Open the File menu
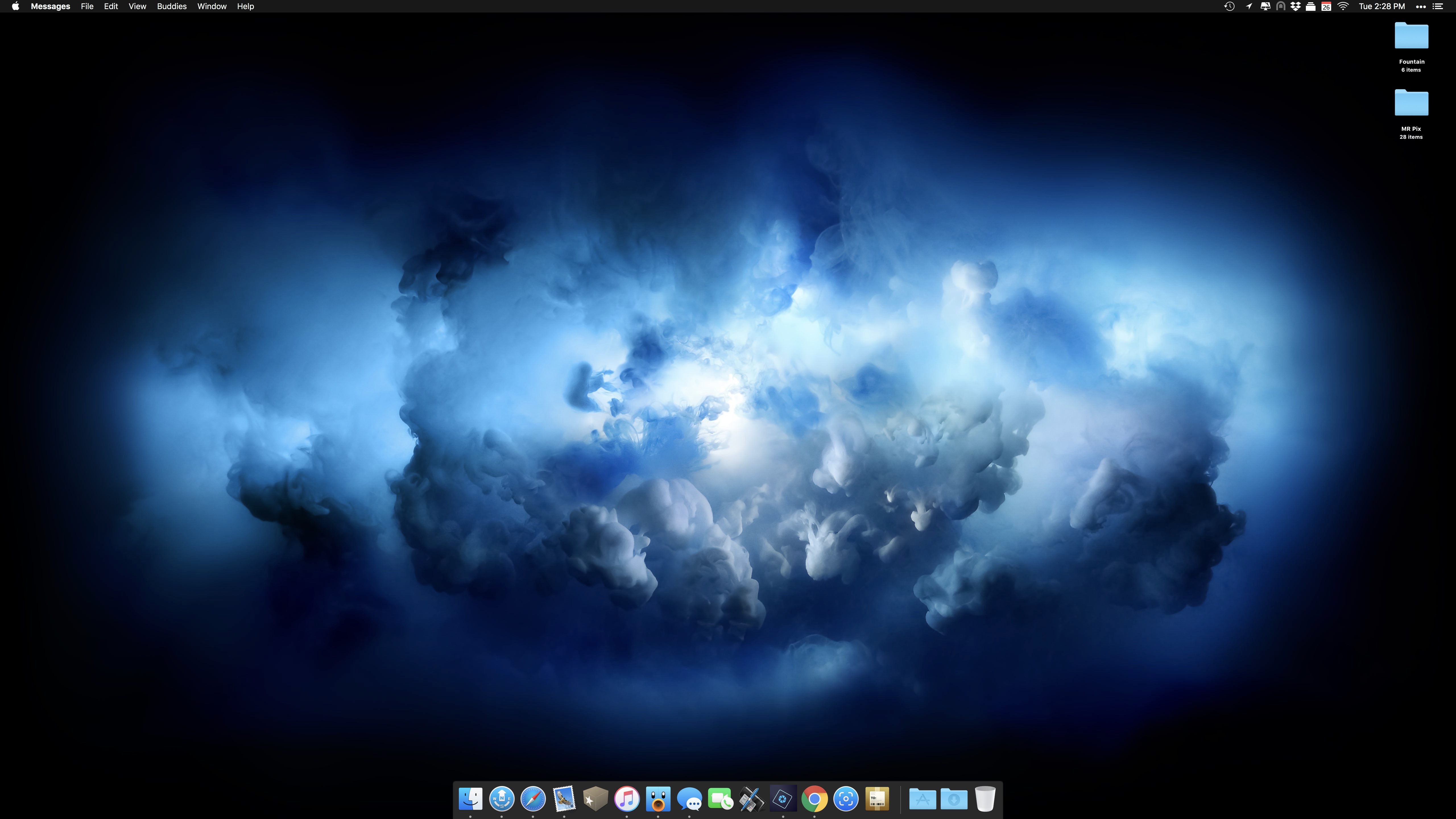The width and height of the screenshot is (1456, 819). [x=86, y=6]
